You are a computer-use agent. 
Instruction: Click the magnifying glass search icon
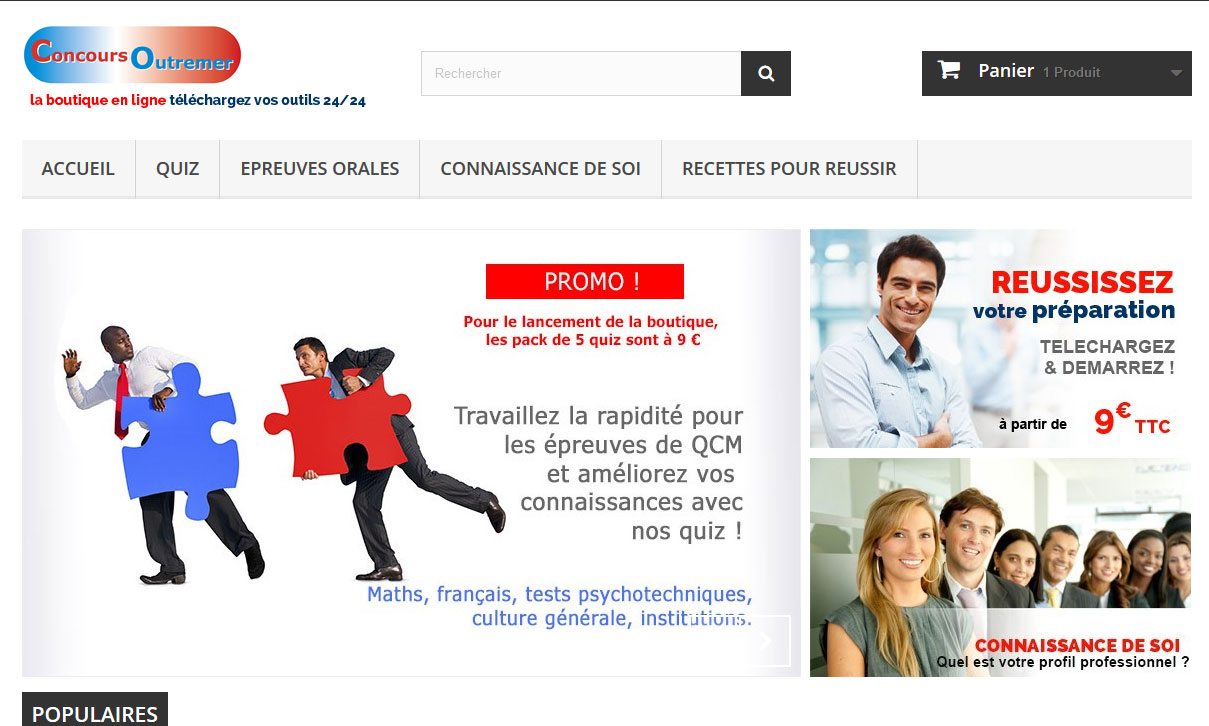pos(766,73)
